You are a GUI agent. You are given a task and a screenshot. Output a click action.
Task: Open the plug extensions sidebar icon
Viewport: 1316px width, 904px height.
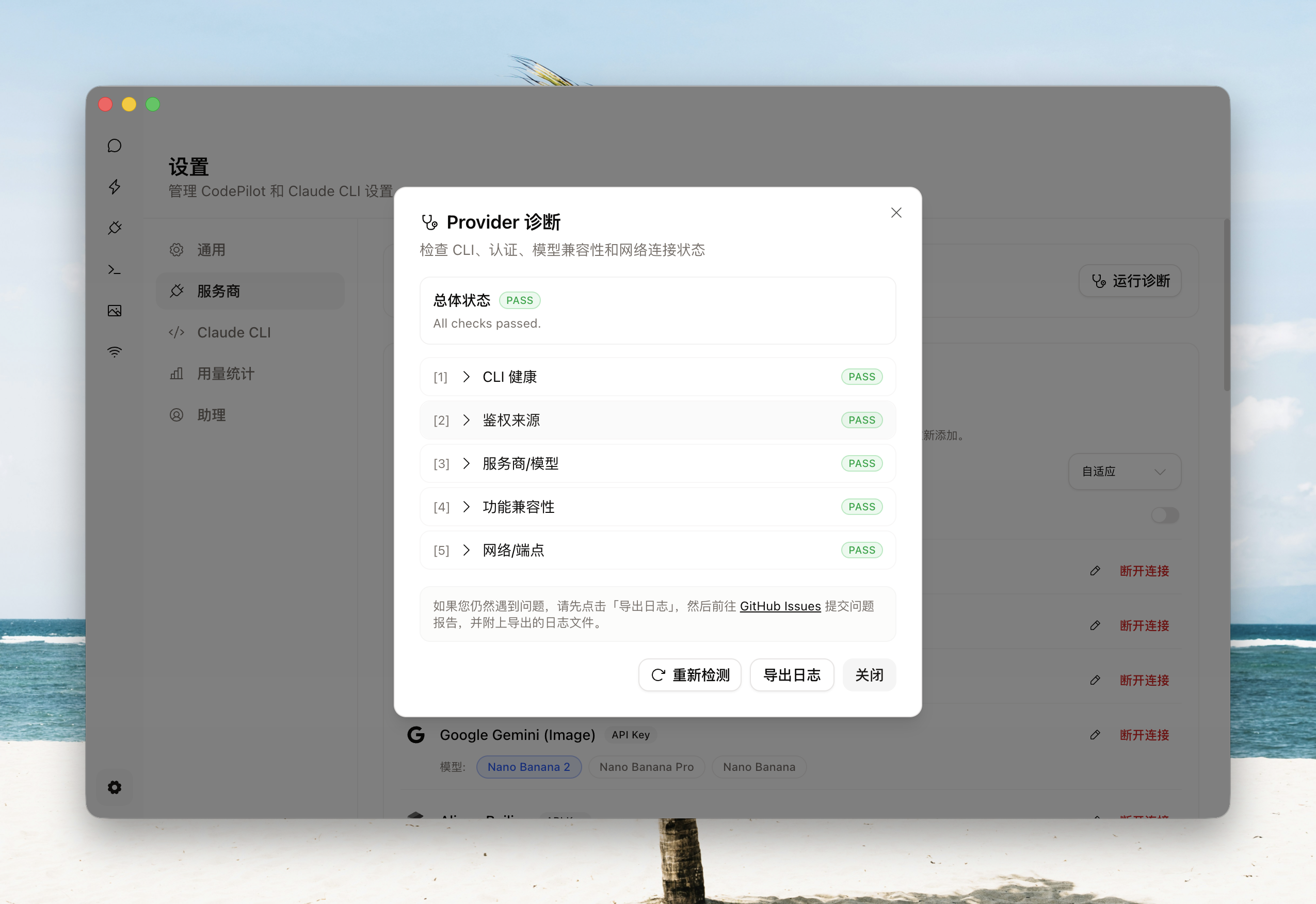point(115,228)
